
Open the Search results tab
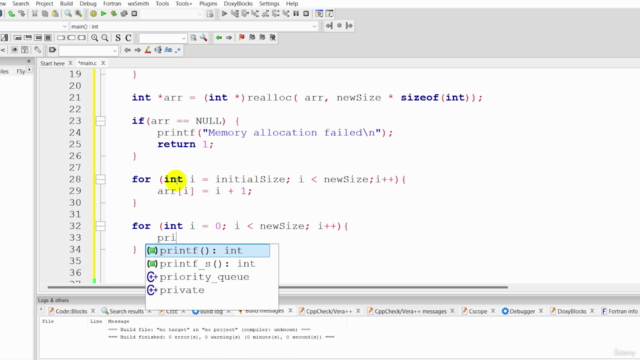[x=127, y=311]
